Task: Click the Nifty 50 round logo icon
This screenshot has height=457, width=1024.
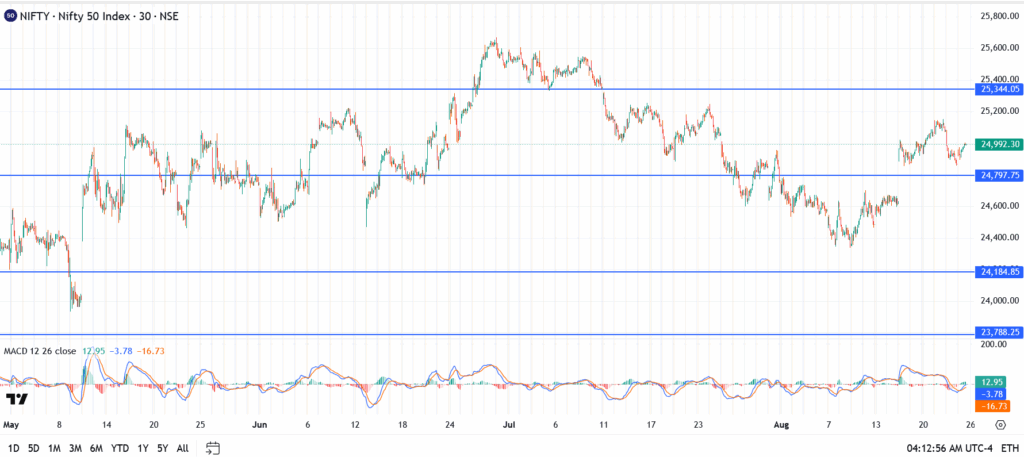Action: pyautogui.click(x=10, y=17)
